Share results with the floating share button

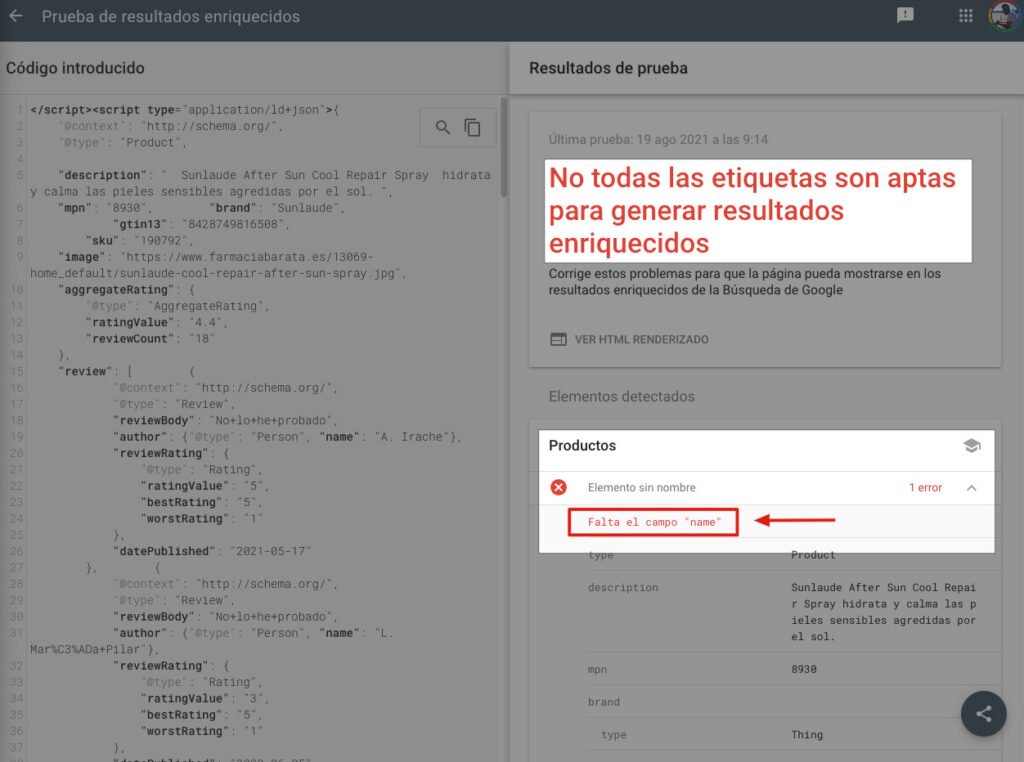coord(984,714)
